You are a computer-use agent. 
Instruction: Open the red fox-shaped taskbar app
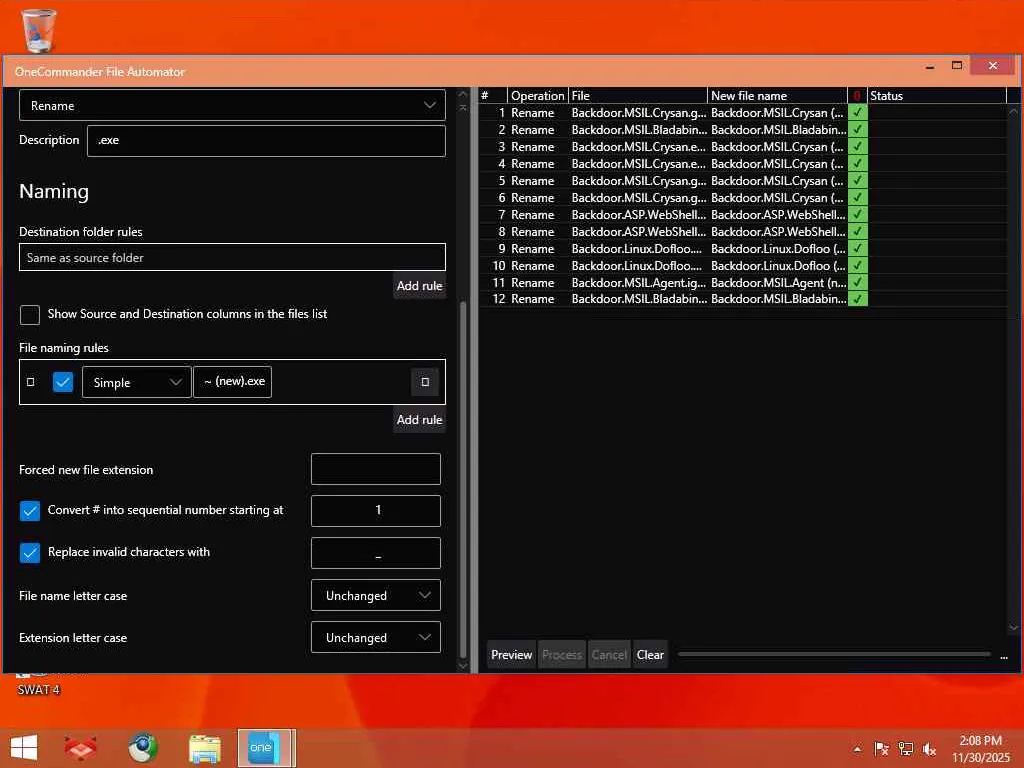click(80, 748)
